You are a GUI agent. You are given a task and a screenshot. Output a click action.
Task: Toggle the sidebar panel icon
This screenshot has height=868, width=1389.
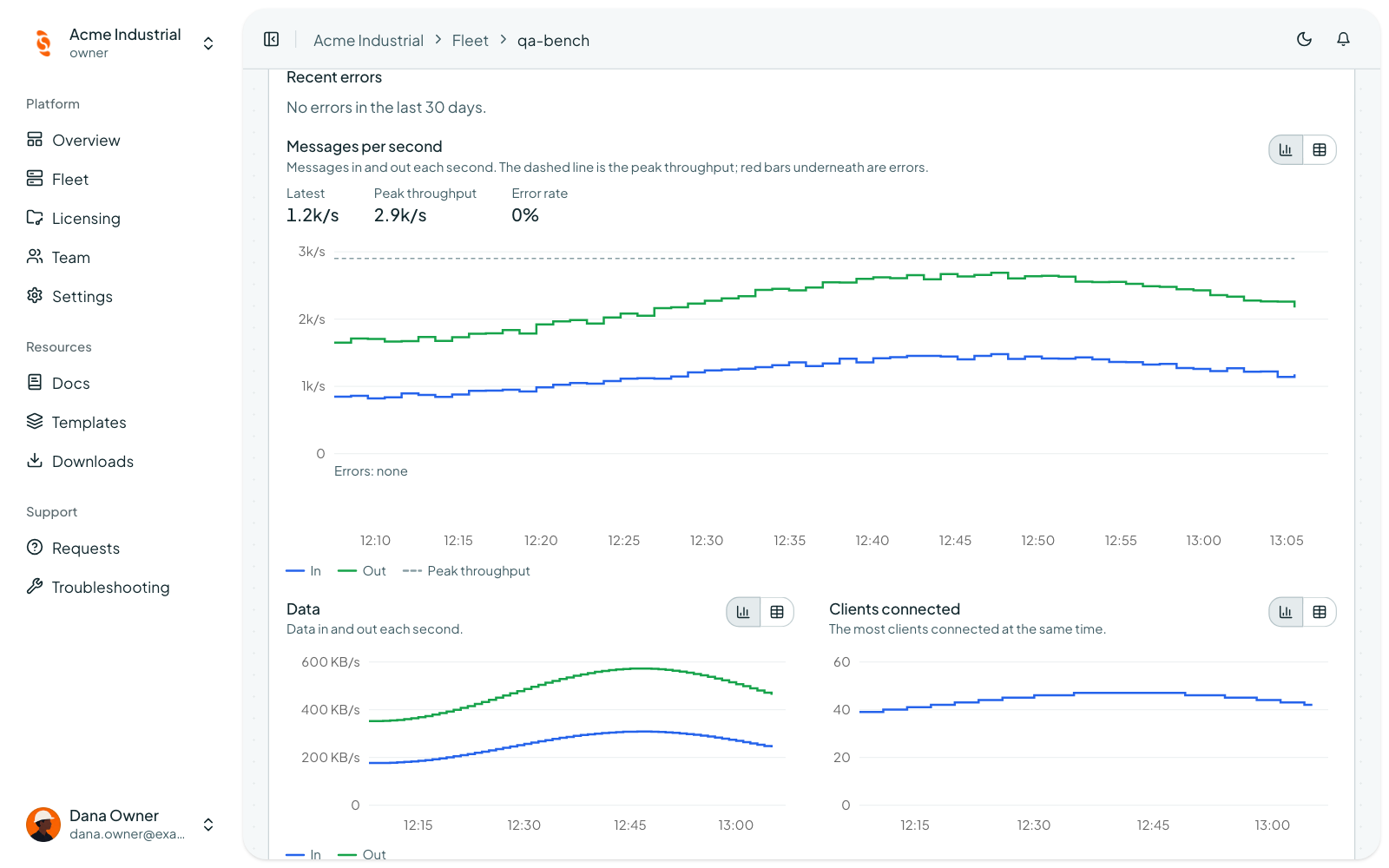point(272,40)
